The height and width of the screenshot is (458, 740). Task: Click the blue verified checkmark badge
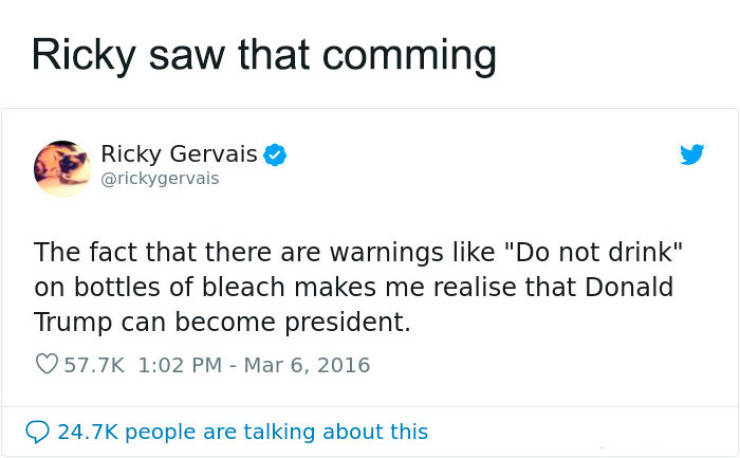coord(275,155)
